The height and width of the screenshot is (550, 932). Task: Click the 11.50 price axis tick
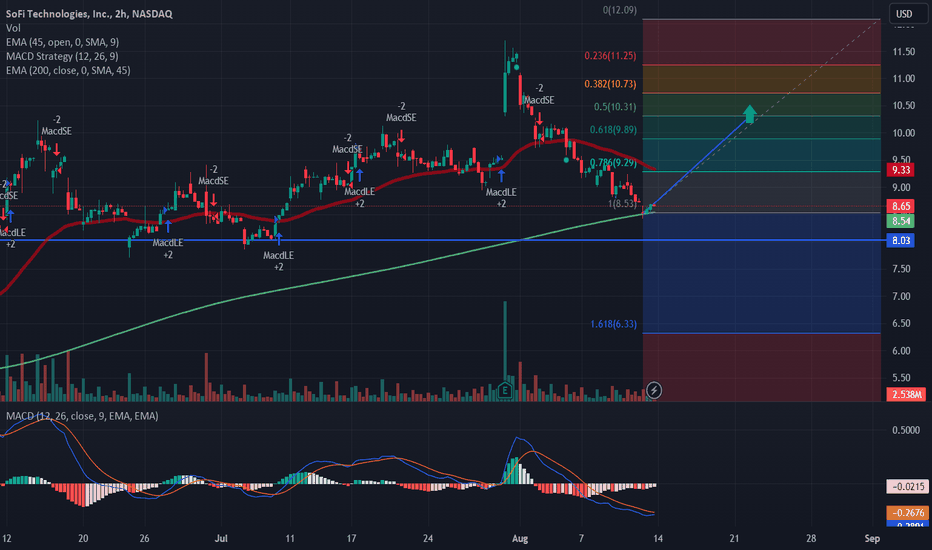[x=903, y=52]
